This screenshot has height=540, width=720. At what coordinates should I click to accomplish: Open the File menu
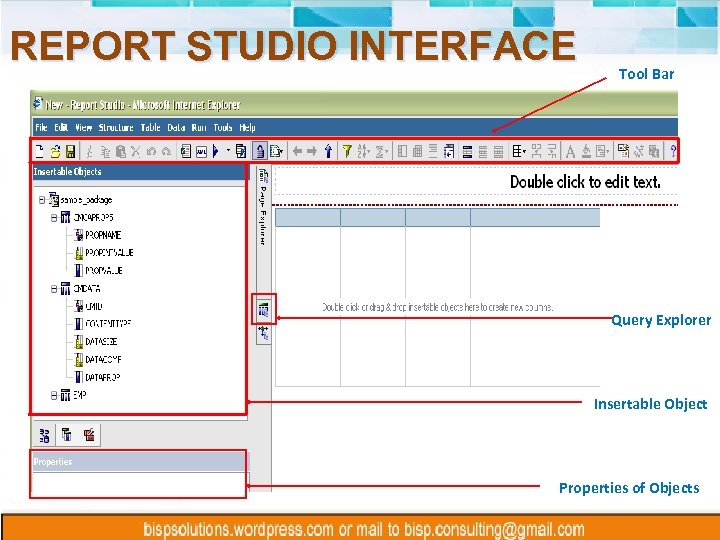point(41,128)
